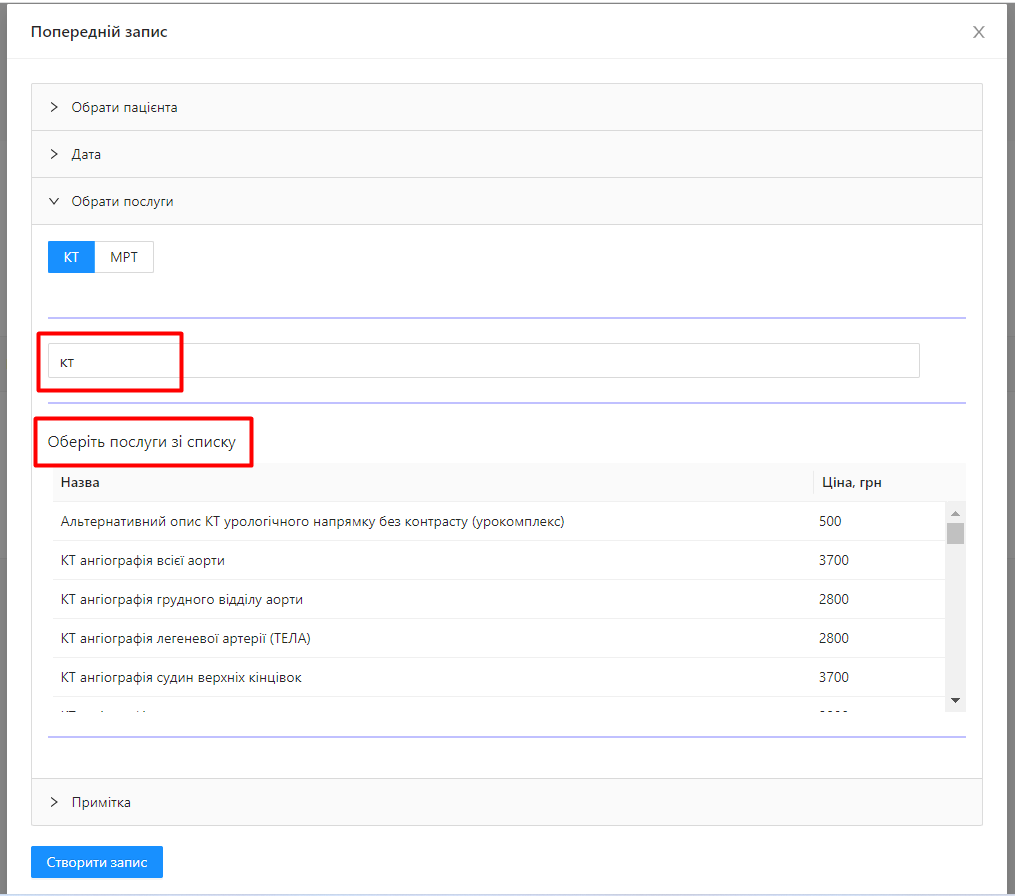Screen dimensions: 1015x896
Task: Expand the Дата section
Action: [86, 155]
